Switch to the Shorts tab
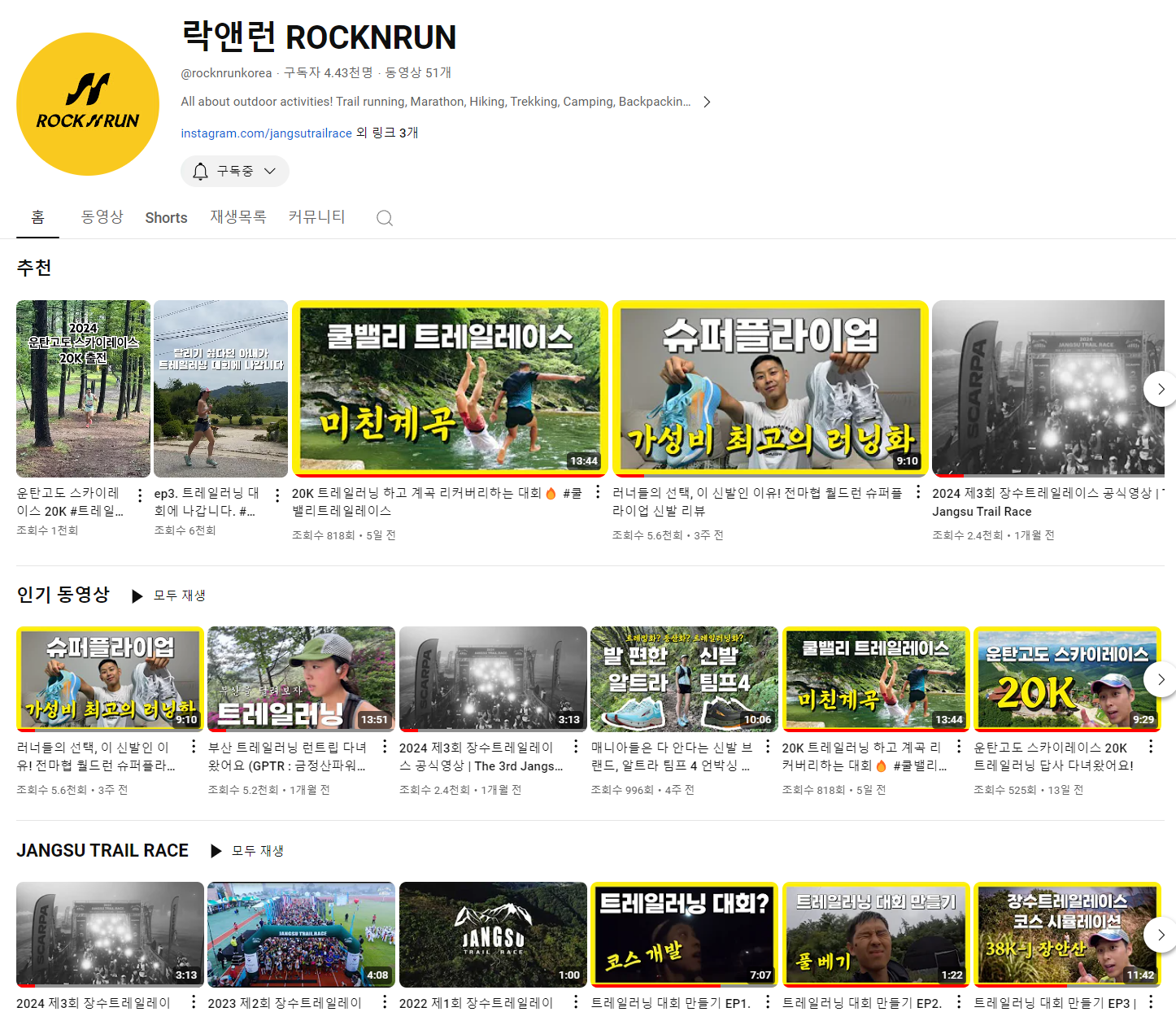 click(166, 217)
